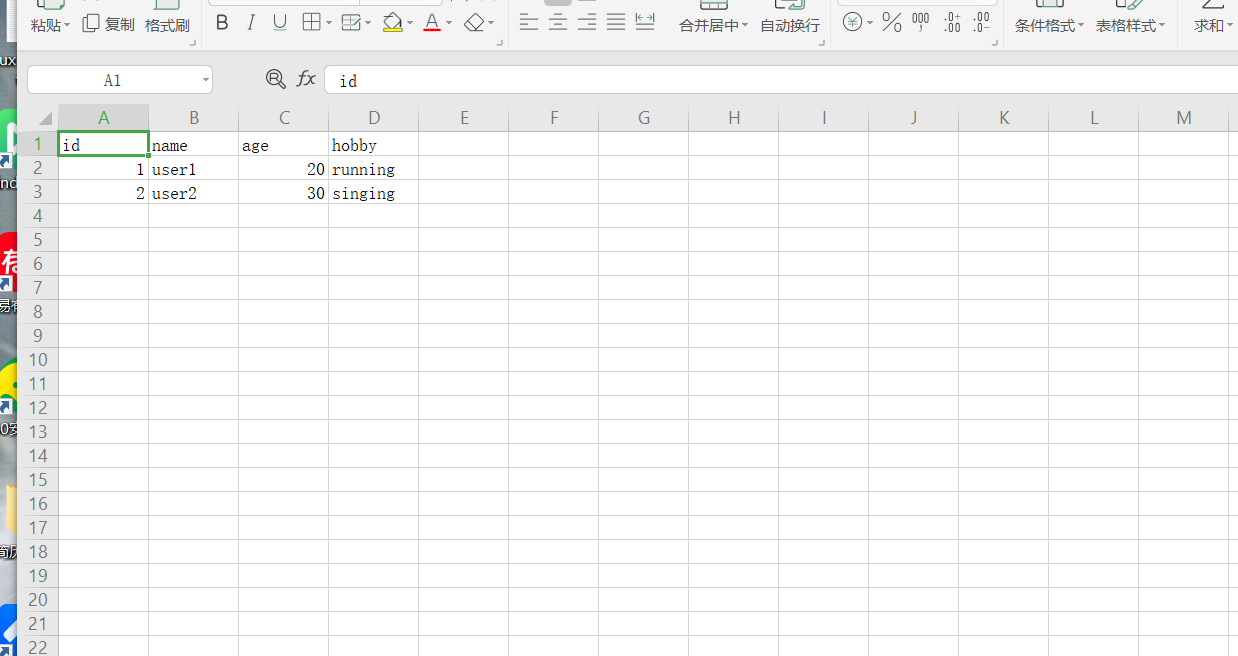The height and width of the screenshot is (656, 1238).
Task: Toggle italic formatting
Action: 251,23
